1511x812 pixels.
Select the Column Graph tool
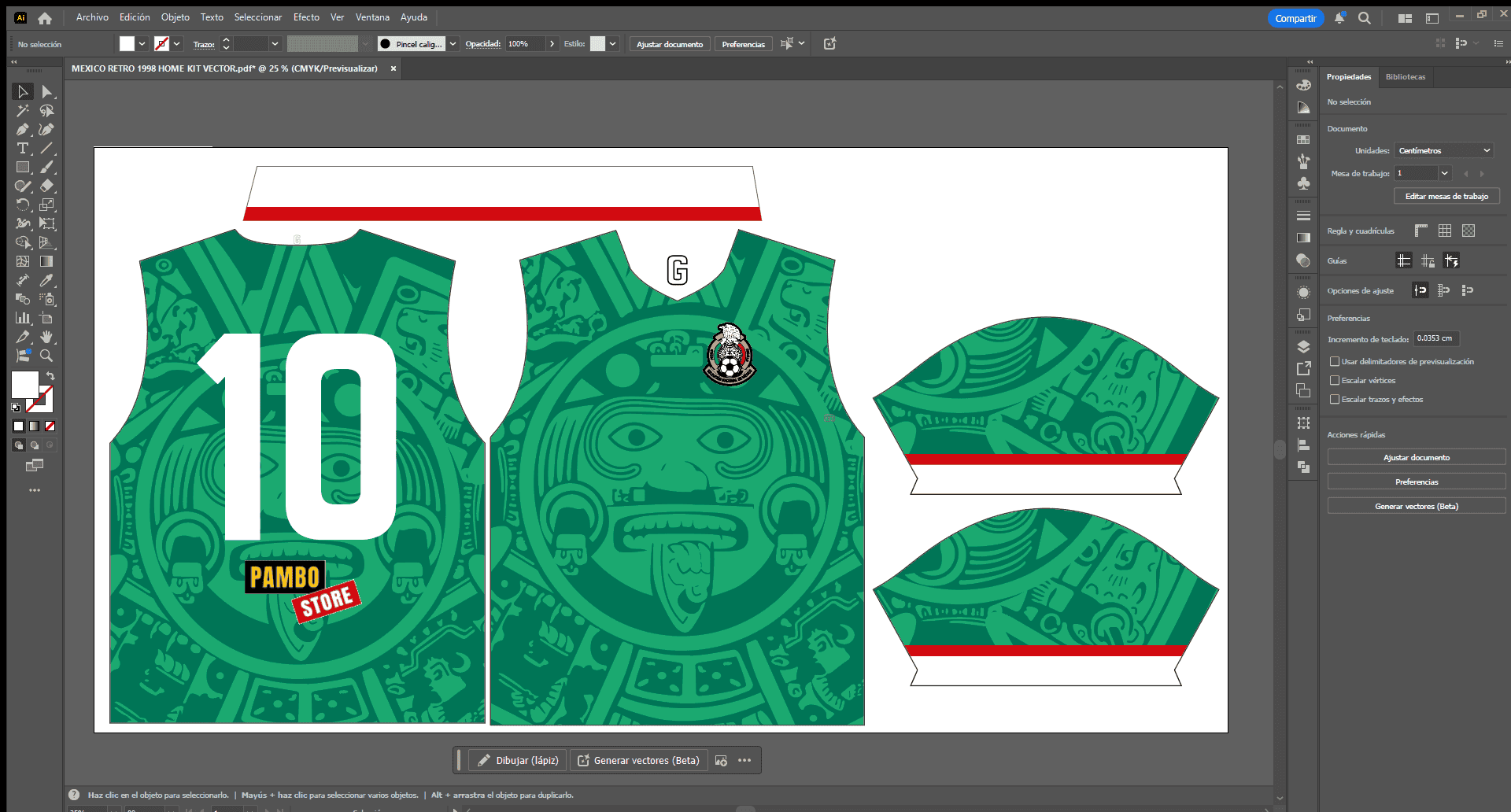tap(23, 319)
